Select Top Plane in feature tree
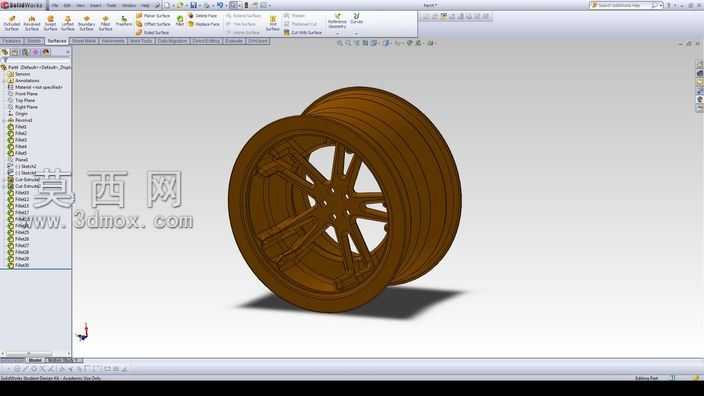This screenshot has width=704, height=396. click(x=25, y=101)
